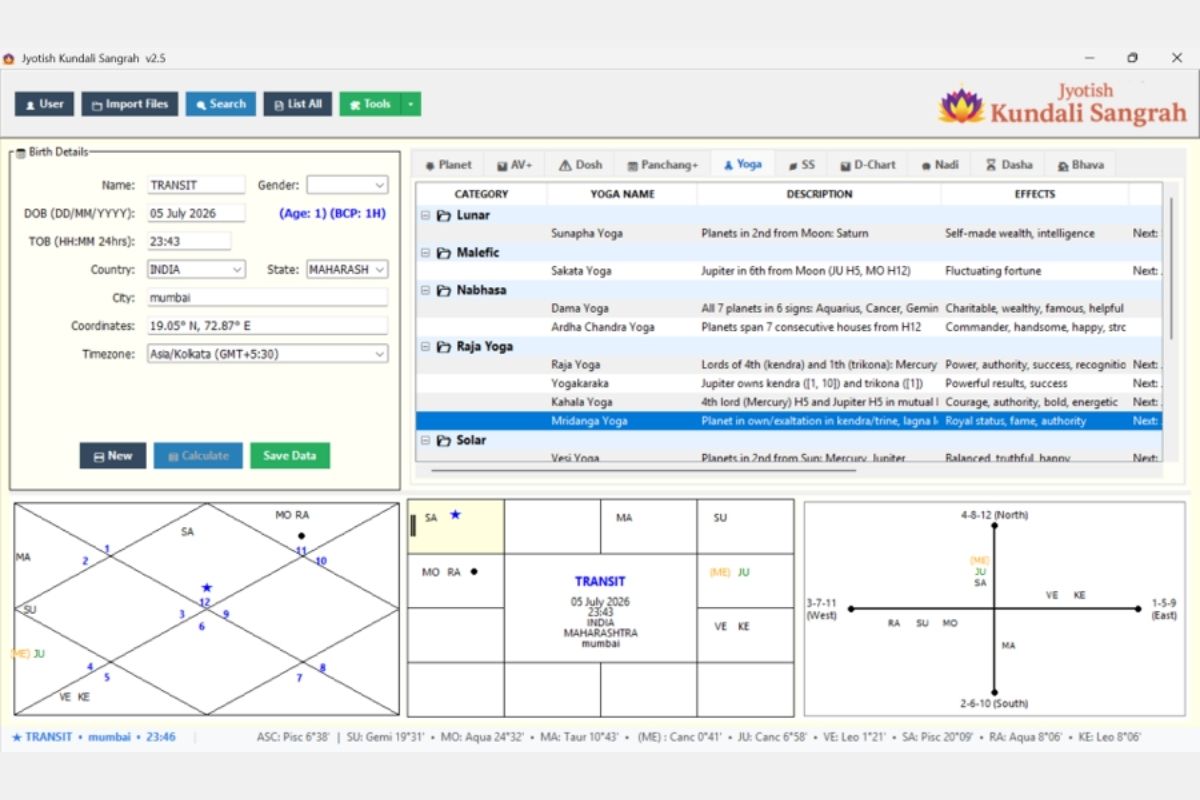Click the TRANSIT title in center chart
The height and width of the screenshot is (800, 1200).
point(600,581)
